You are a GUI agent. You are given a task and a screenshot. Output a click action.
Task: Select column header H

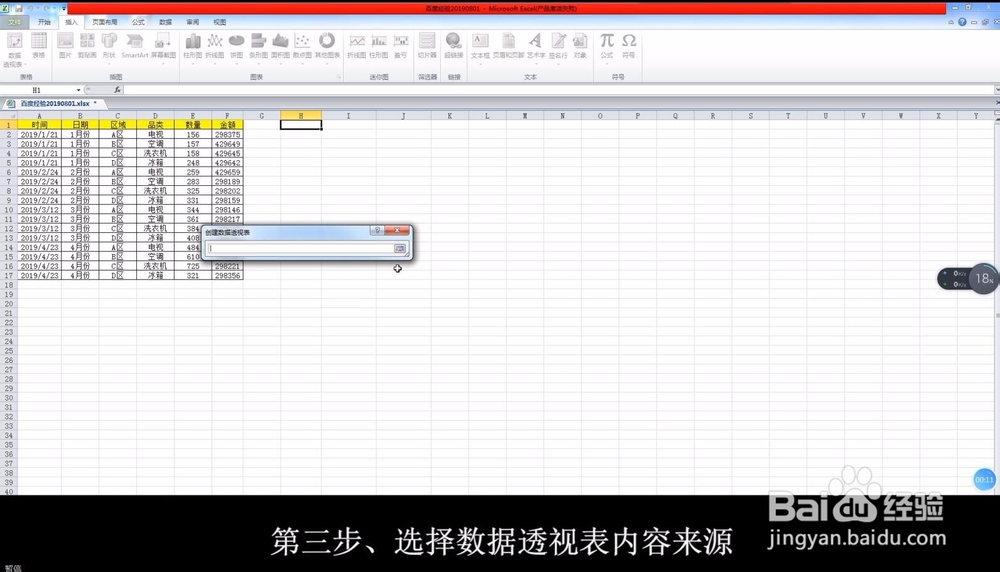point(300,116)
